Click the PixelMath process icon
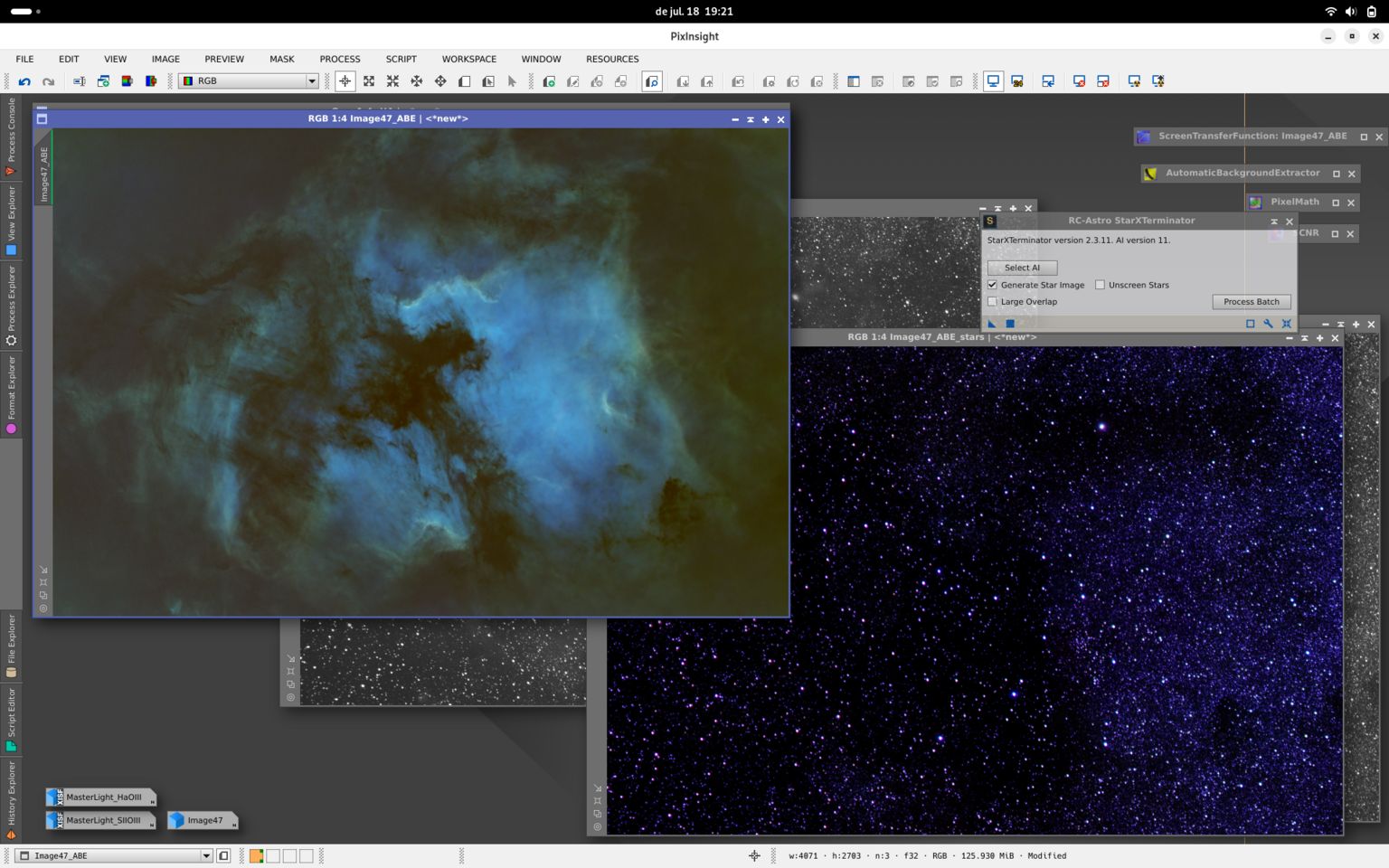Screen dimensions: 1389x868 click(1255, 203)
